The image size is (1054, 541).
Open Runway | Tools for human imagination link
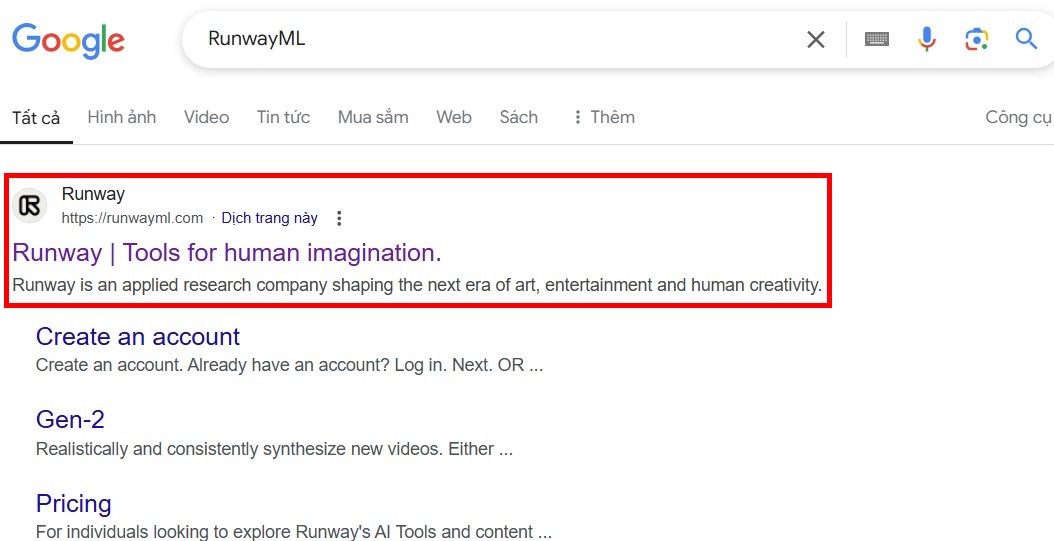(227, 253)
